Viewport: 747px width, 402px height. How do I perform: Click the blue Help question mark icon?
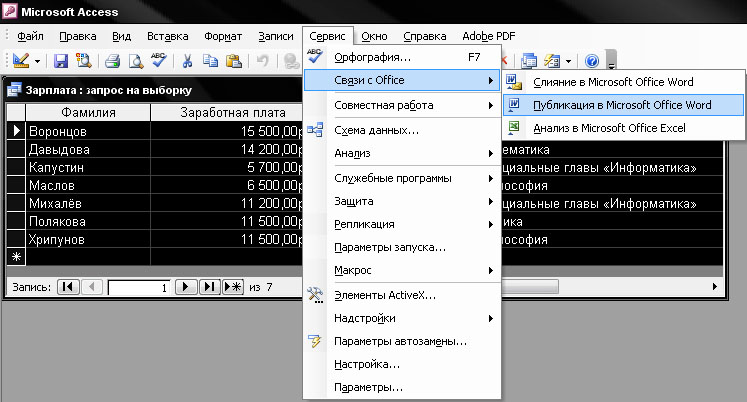pyautogui.click(x=592, y=61)
